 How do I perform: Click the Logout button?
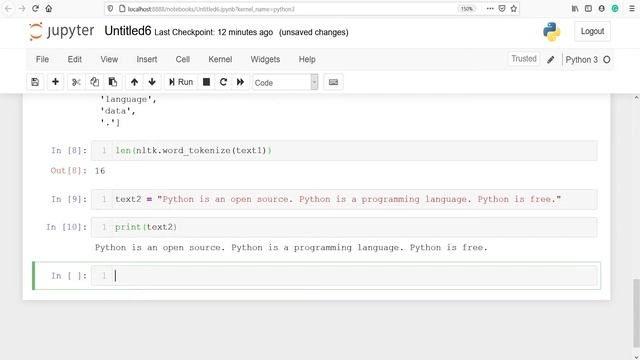(x=592, y=31)
